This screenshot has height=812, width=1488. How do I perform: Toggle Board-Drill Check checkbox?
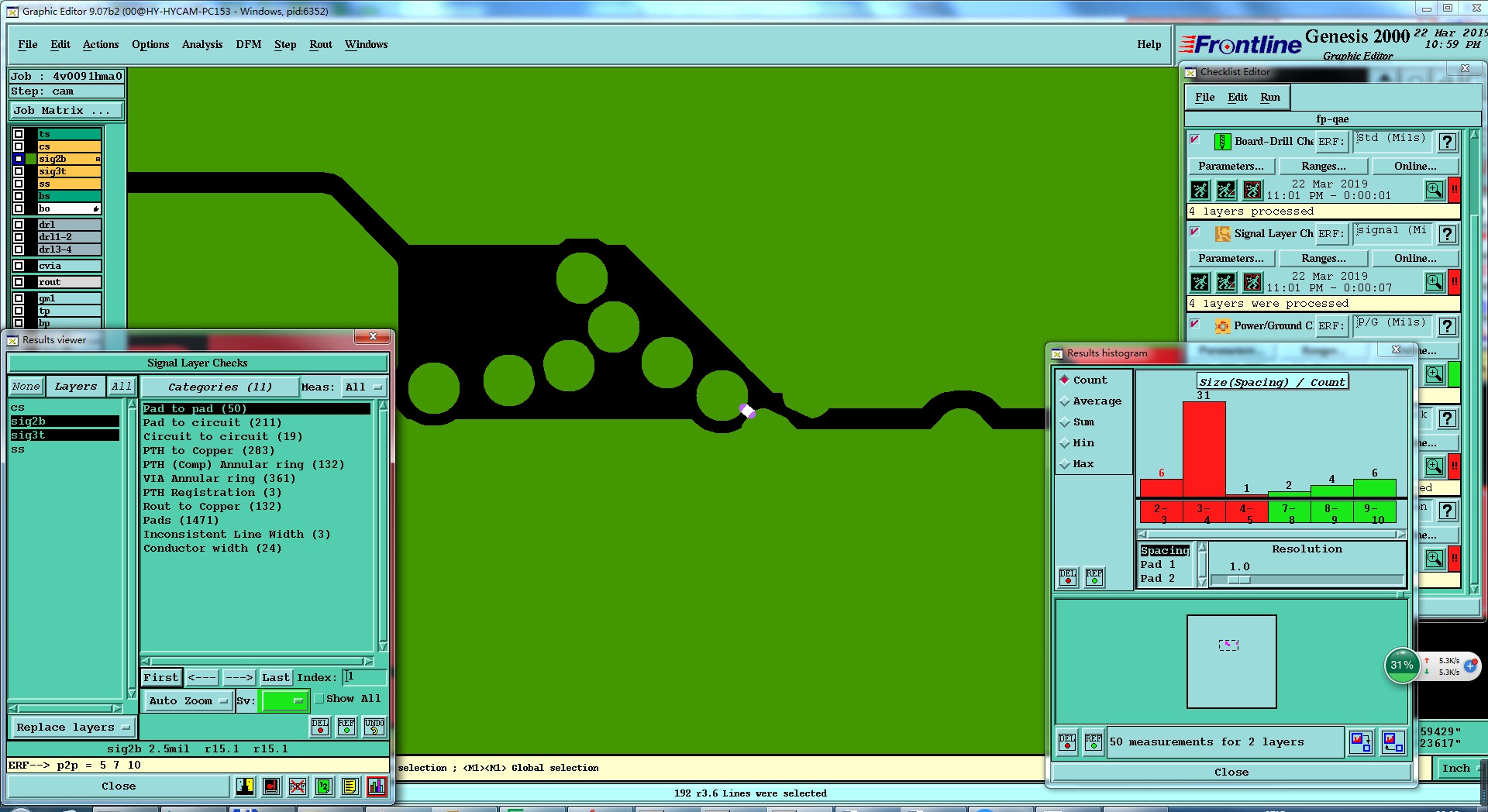click(1194, 139)
